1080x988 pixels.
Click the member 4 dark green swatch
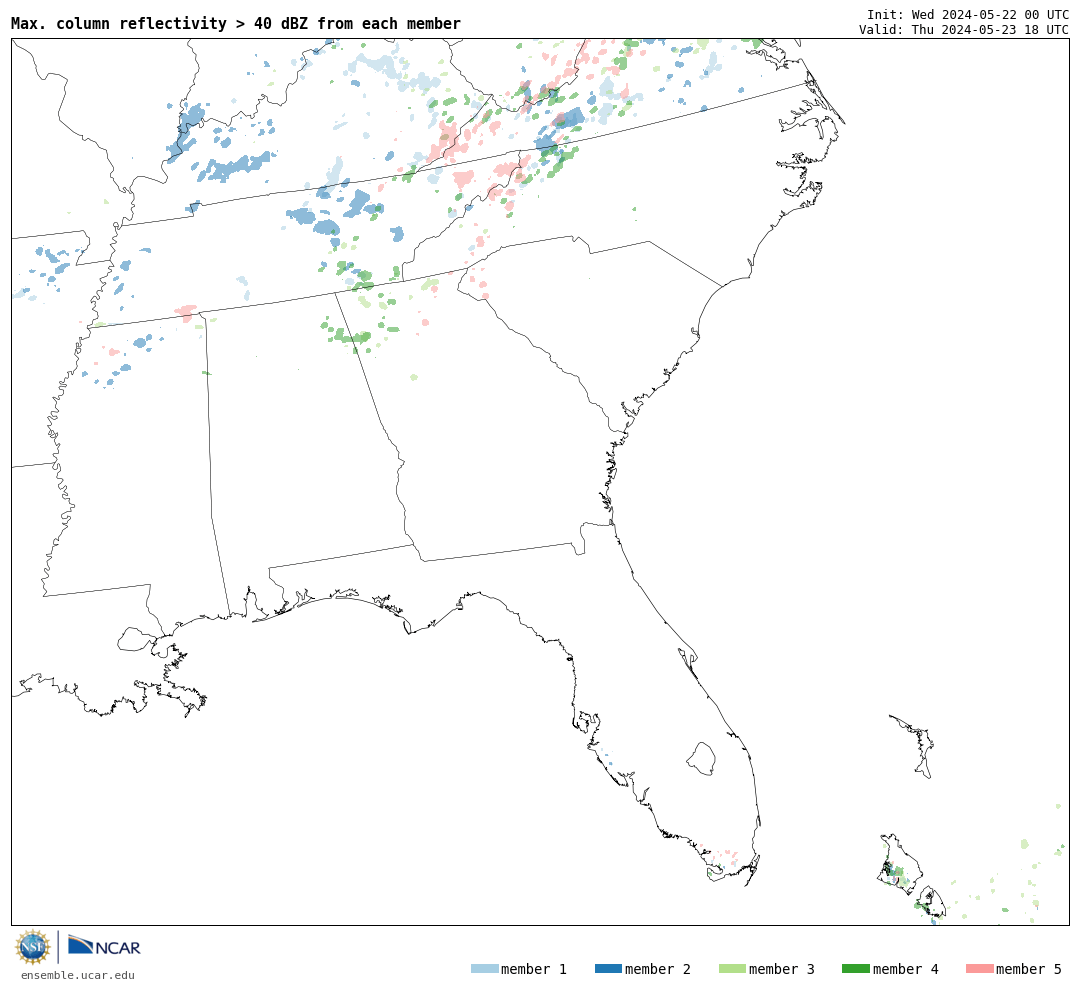click(x=855, y=969)
